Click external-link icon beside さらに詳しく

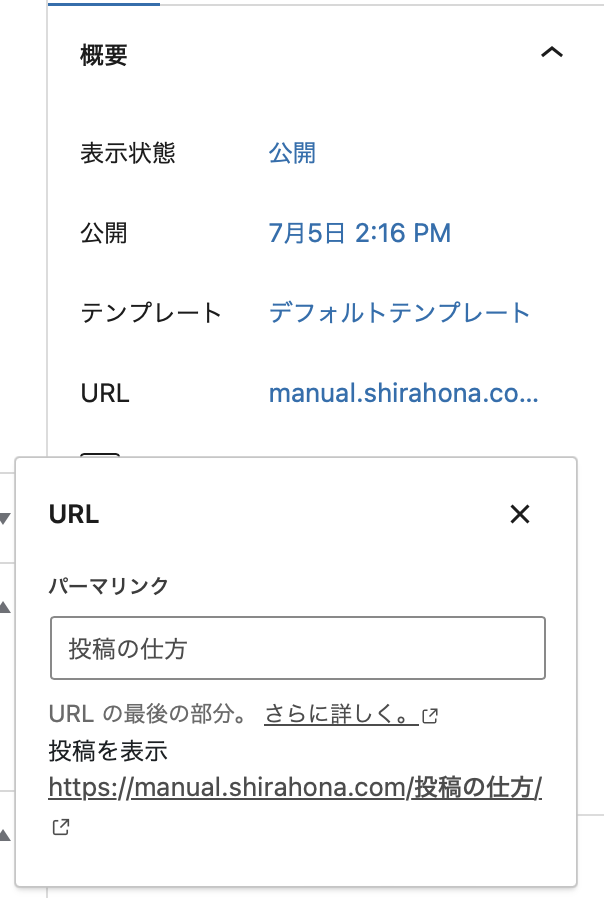[x=430, y=716]
